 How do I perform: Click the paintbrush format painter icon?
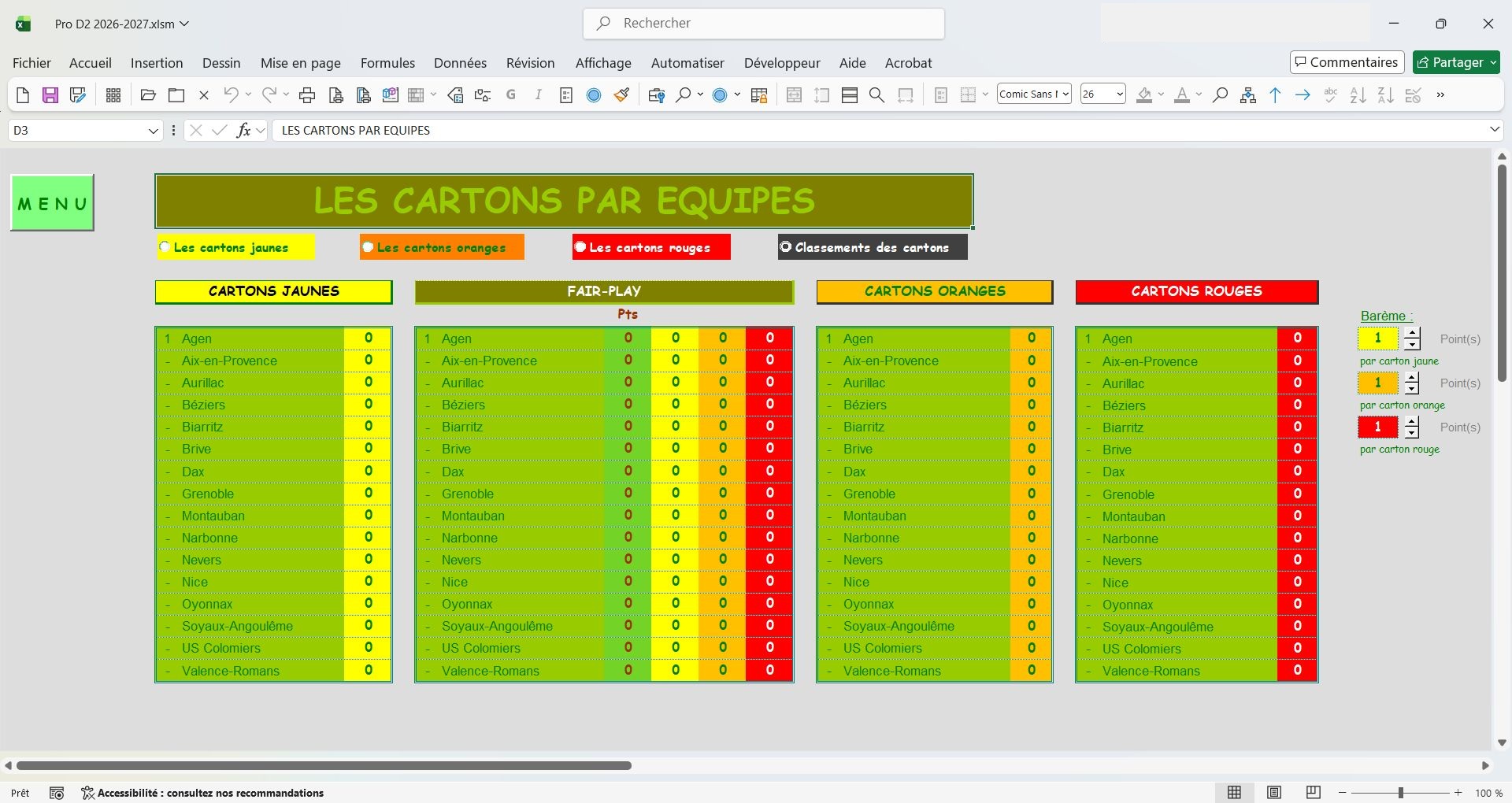tap(622, 95)
